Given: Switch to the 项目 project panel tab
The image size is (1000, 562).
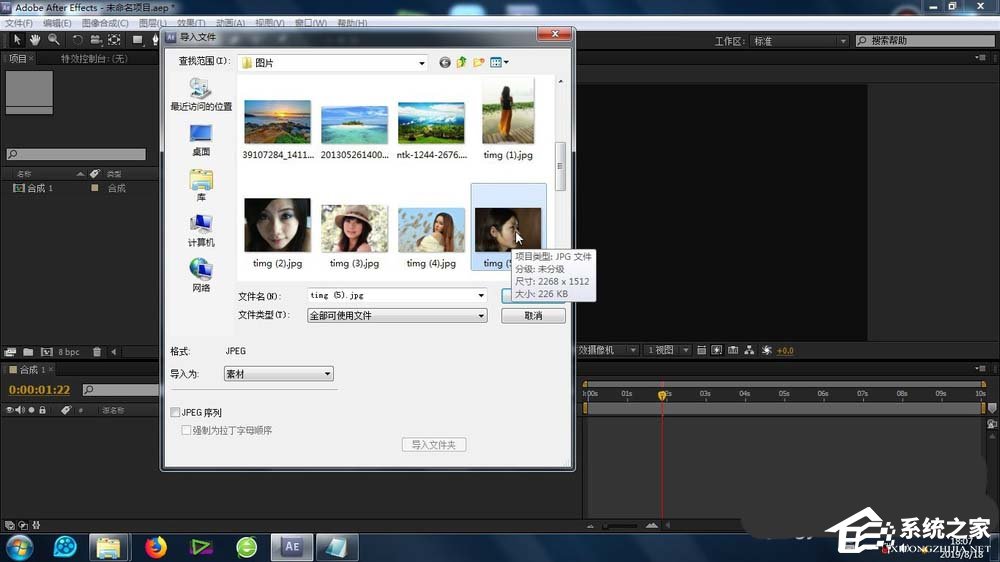Looking at the screenshot, I should (18, 59).
